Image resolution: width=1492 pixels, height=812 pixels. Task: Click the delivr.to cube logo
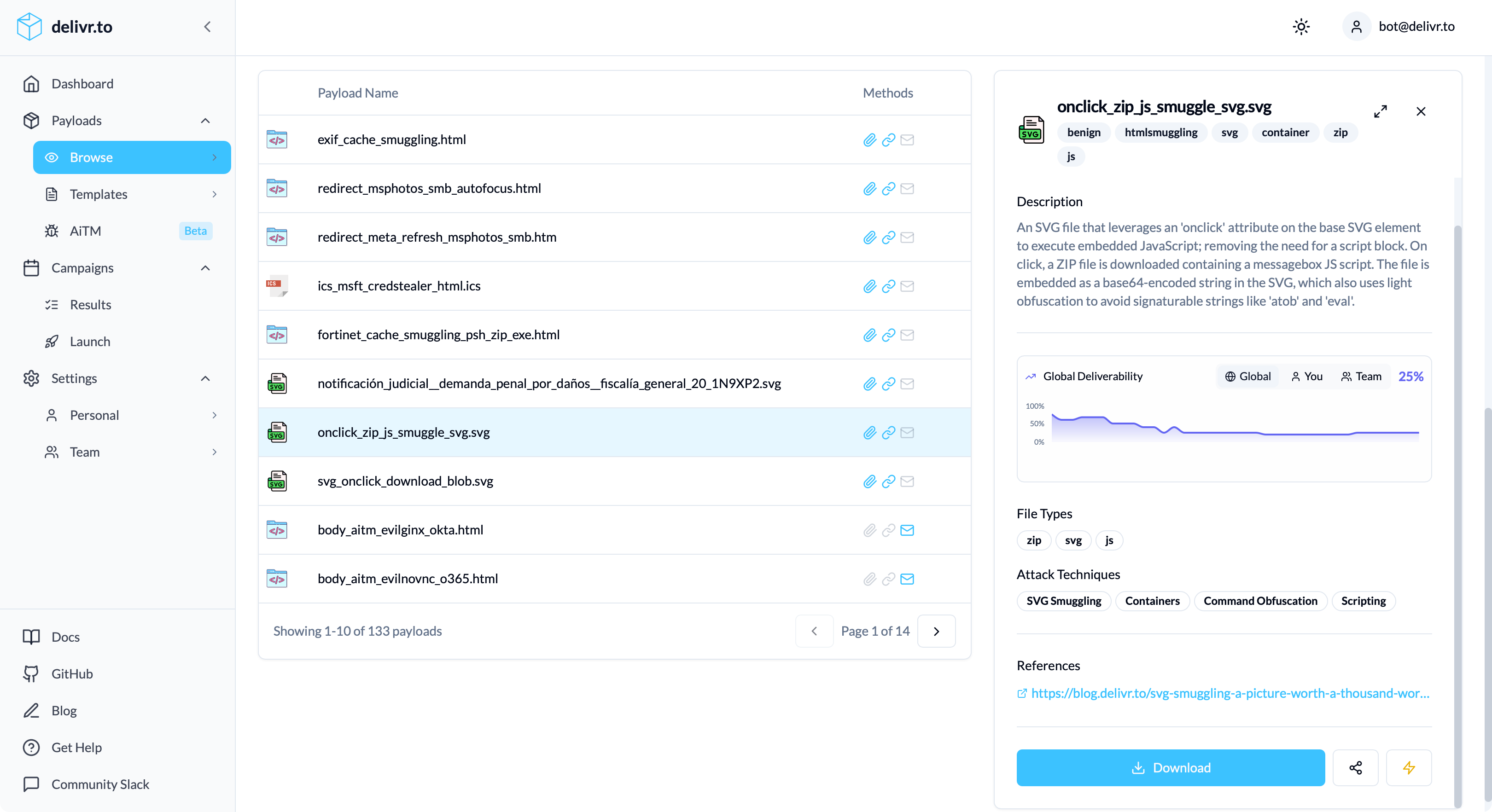(29, 27)
